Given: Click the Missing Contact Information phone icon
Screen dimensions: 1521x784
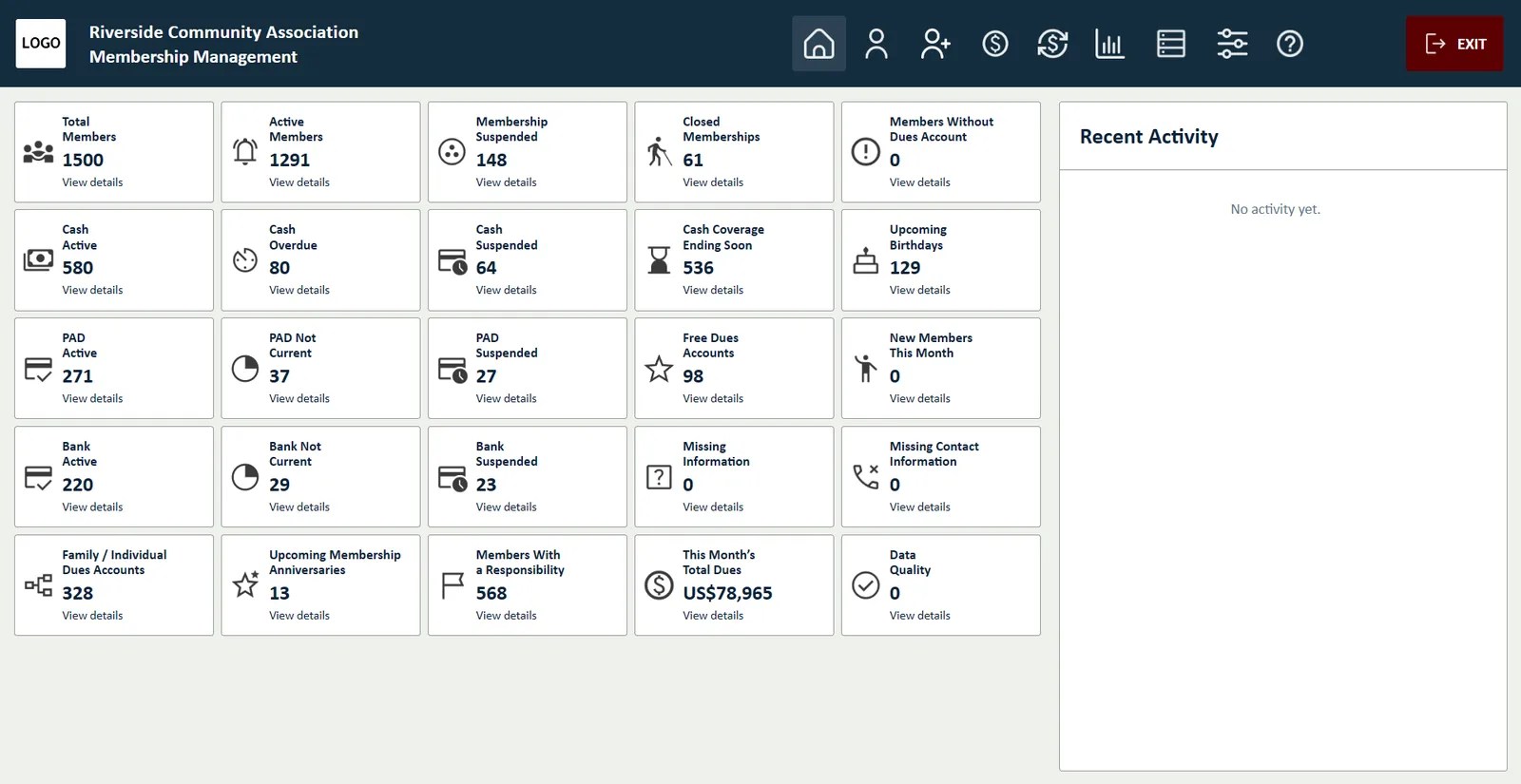Looking at the screenshot, I should tap(866, 477).
